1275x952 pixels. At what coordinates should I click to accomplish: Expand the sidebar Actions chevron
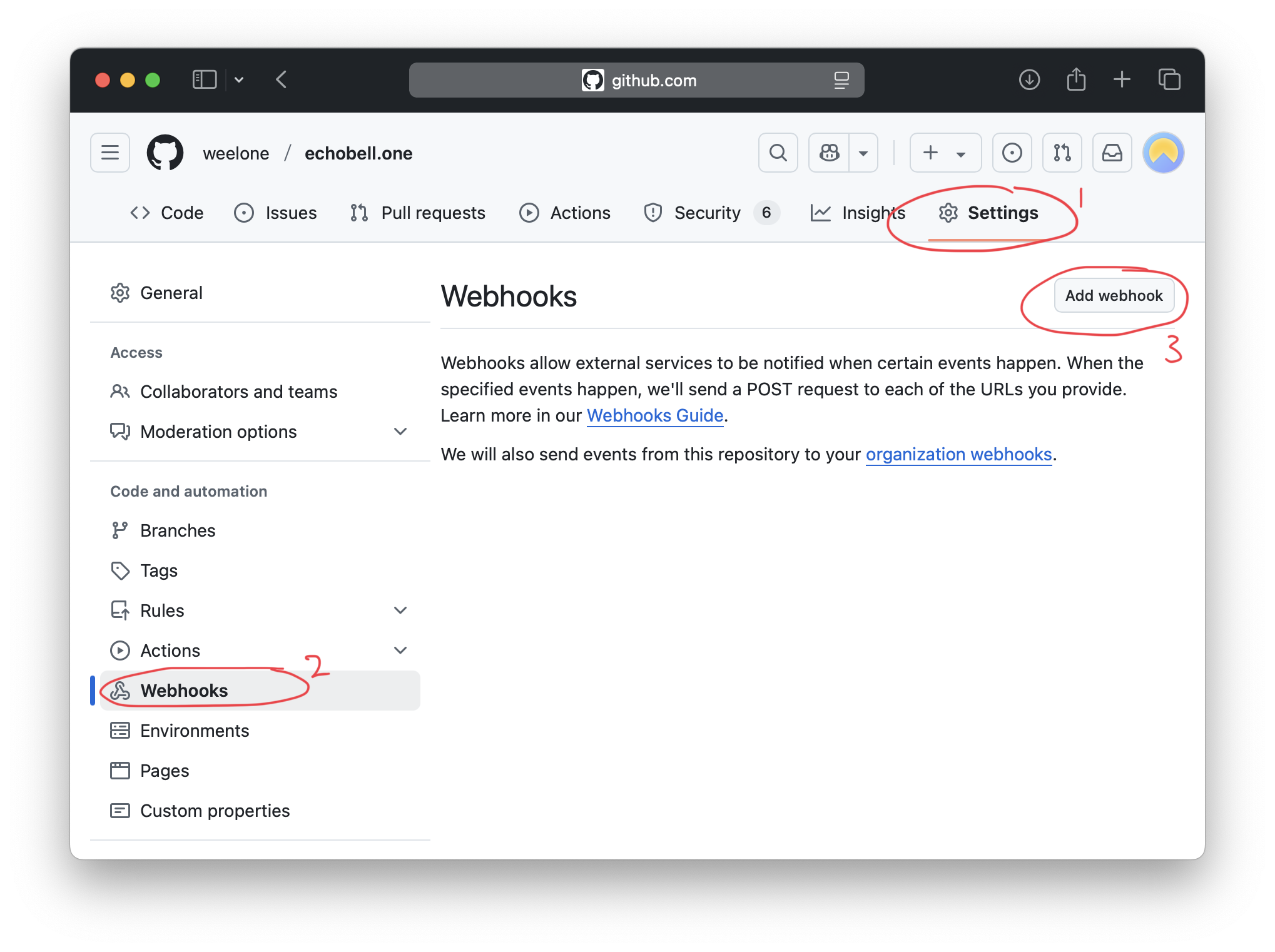click(400, 651)
